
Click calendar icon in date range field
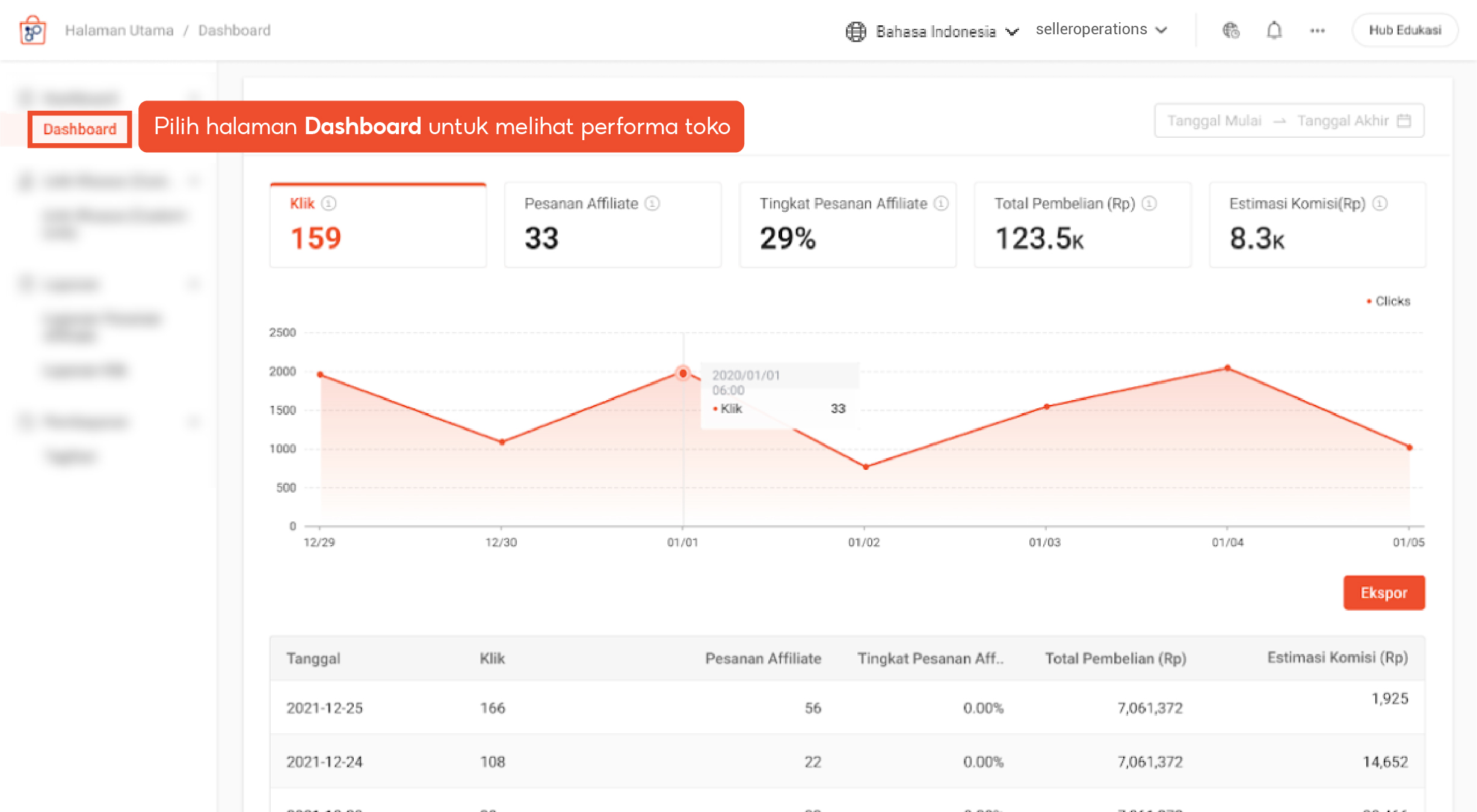point(1404,121)
